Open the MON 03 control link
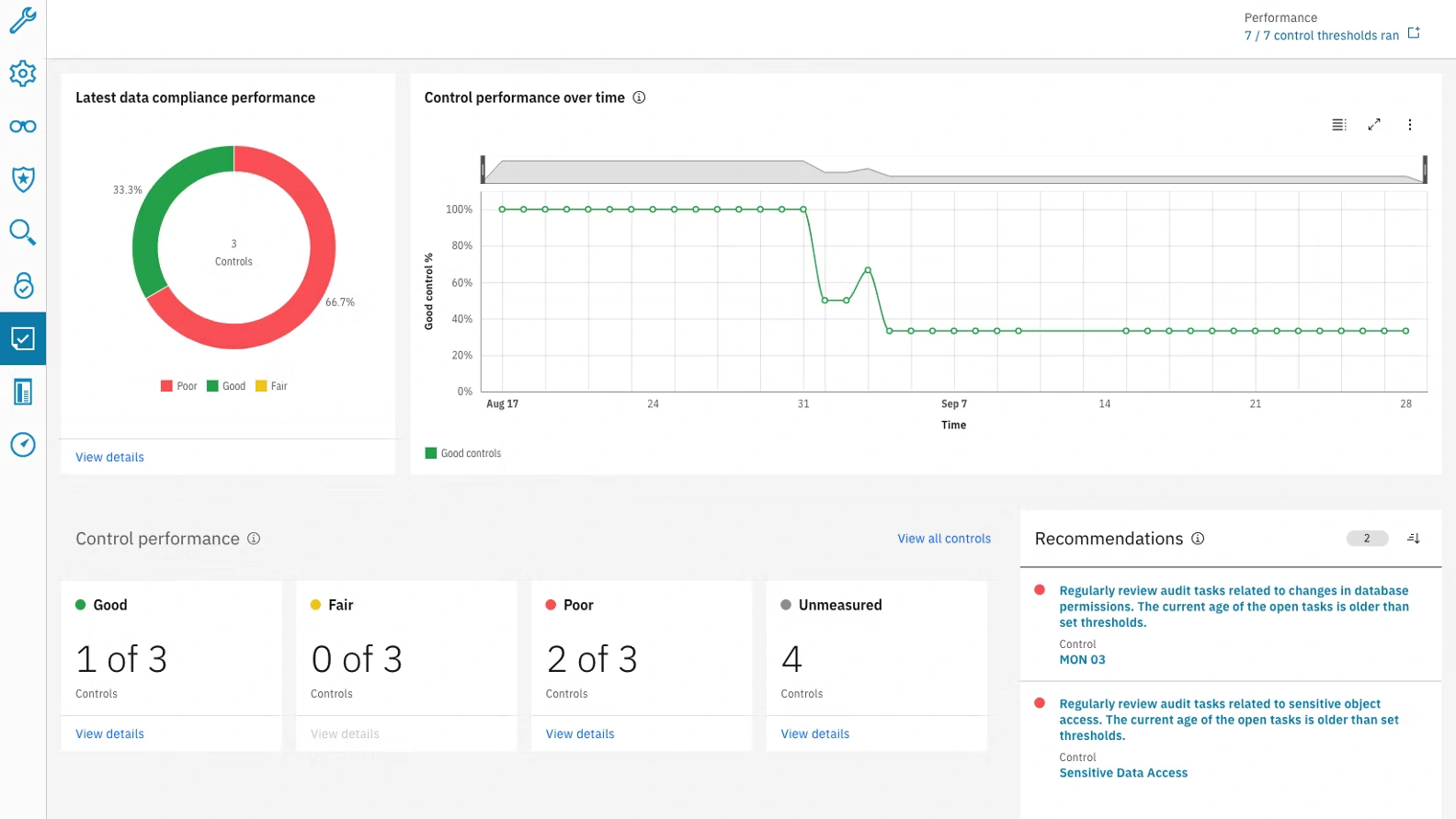This screenshot has height=819, width=1456. (x=1082, y=660)
